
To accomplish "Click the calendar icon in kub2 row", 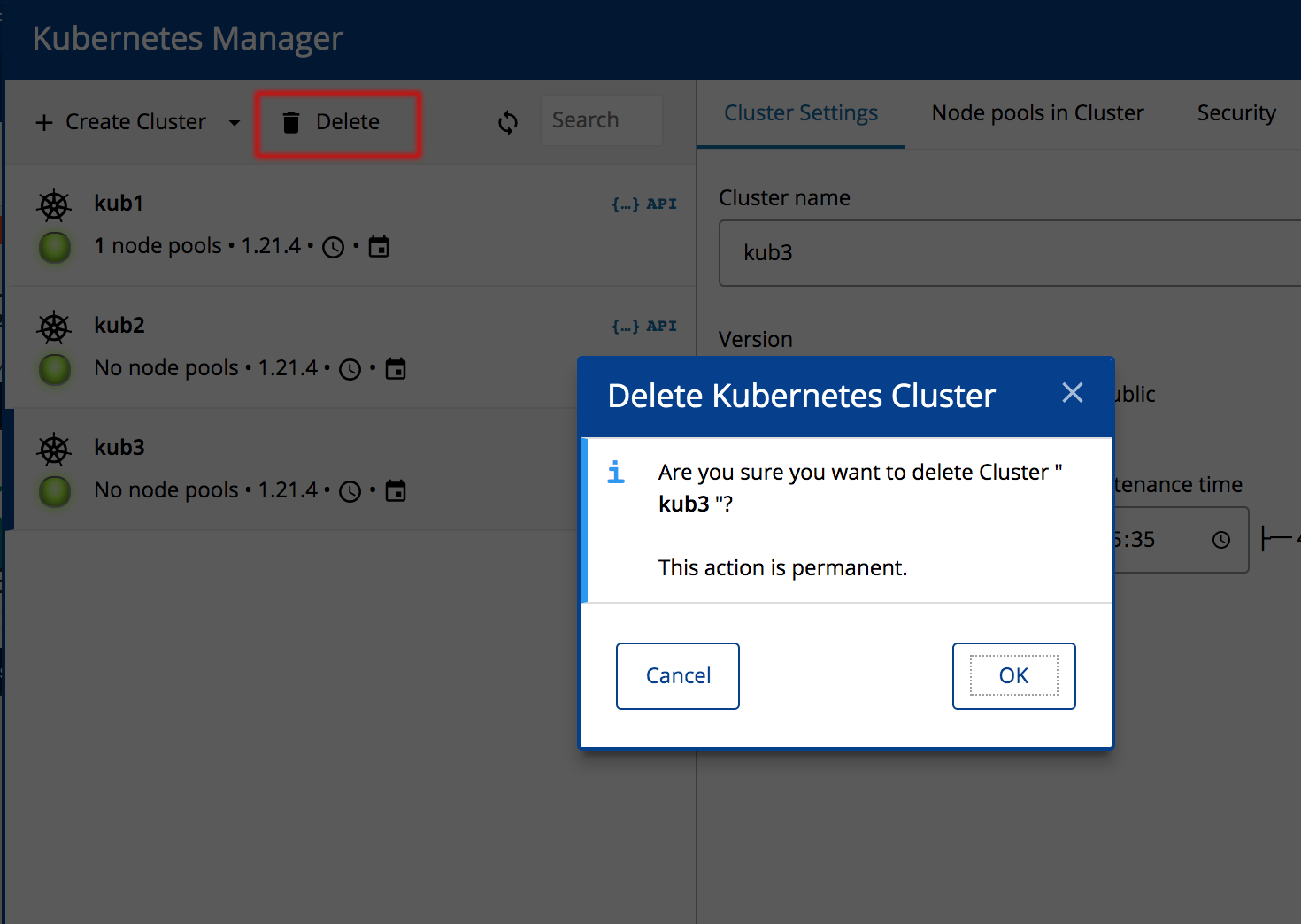I will tap(396, 369).
